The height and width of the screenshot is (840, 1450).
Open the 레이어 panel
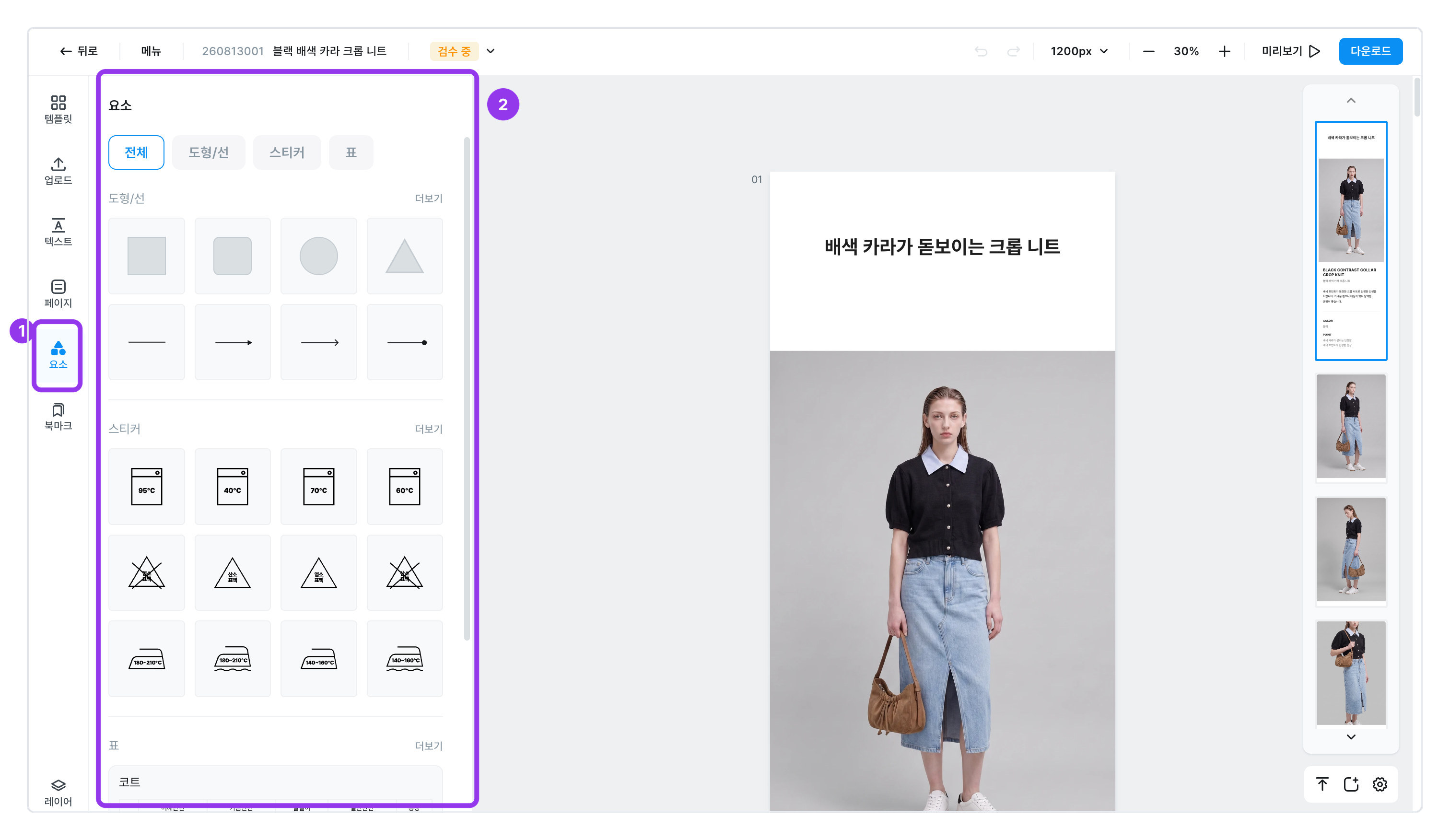(x=58, y=792)
